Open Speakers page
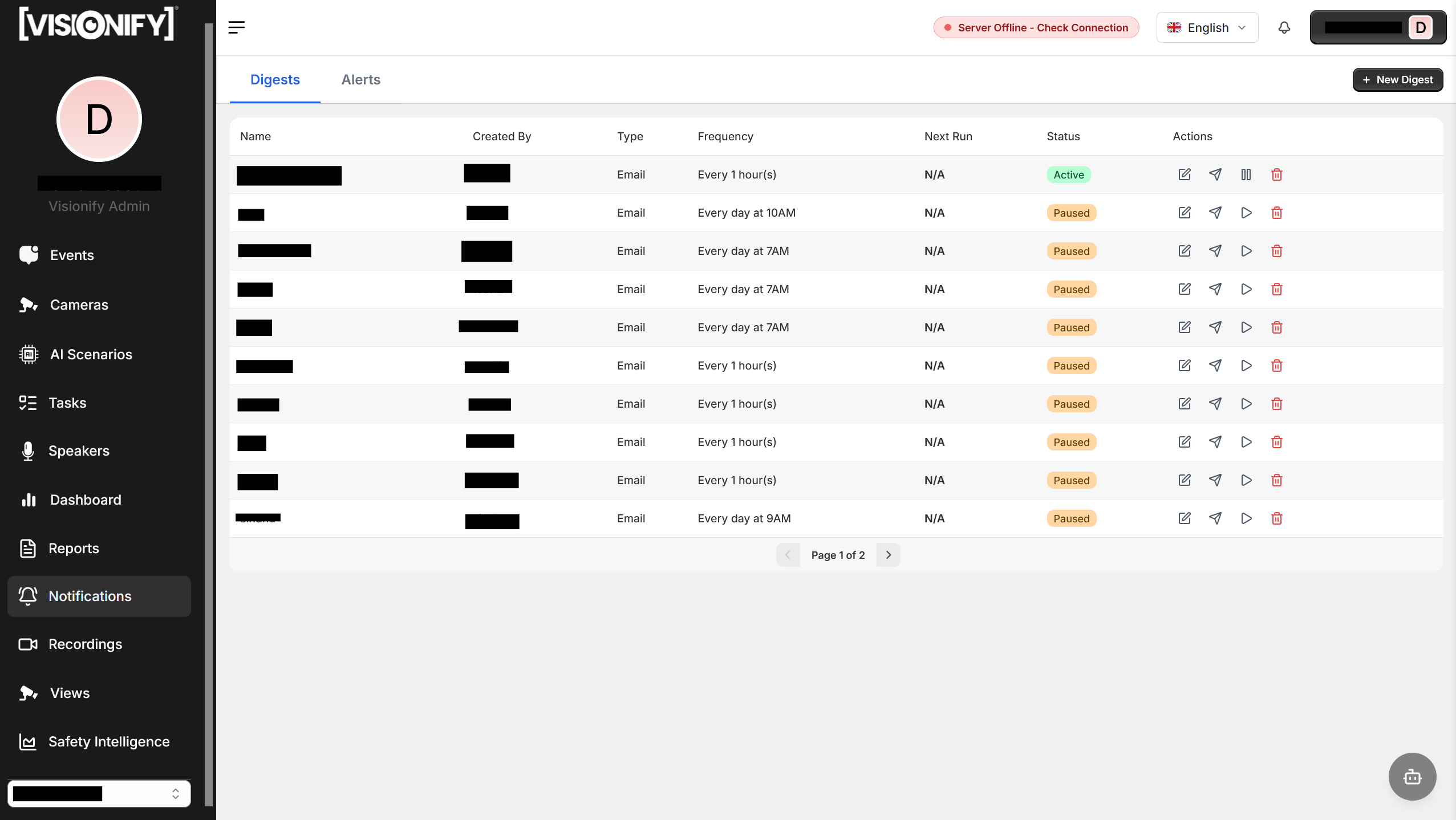 pyautogui.click(x=99, y=450)
